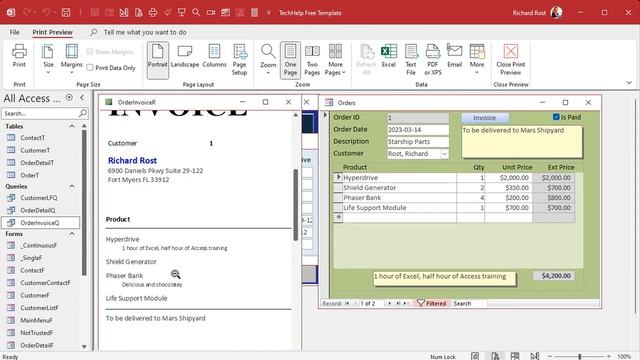Open the CustomerLFQ query
The height and width of the screenshot is (360, 640).
(x=39, y=198)
